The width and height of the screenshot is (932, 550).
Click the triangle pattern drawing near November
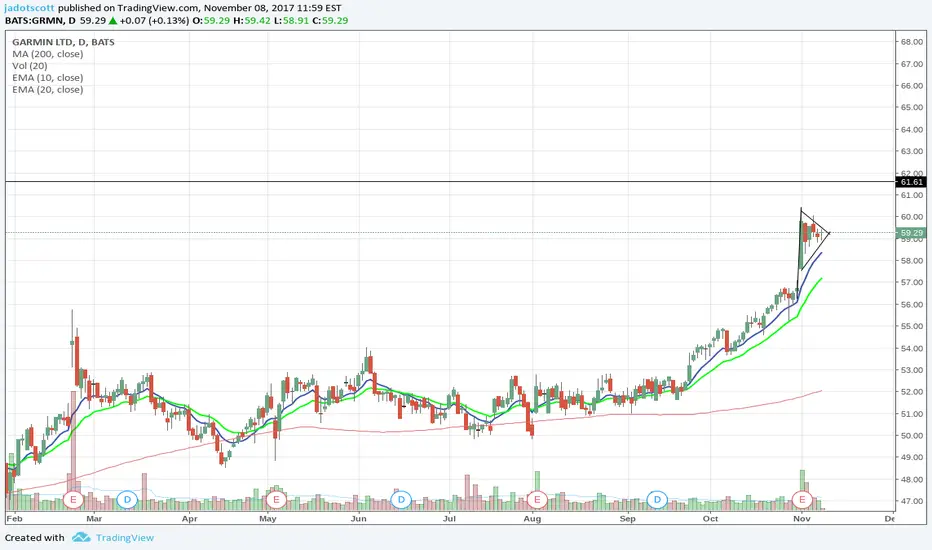(814, 224)
